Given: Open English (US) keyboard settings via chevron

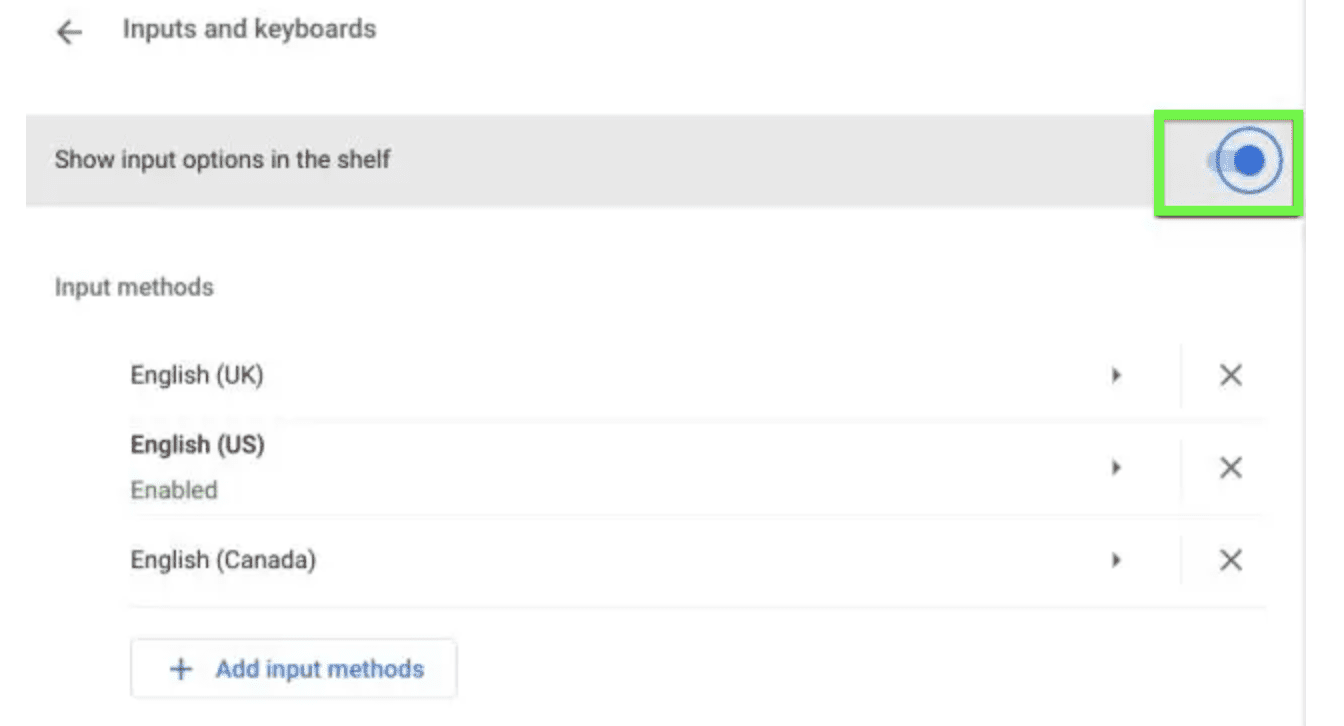Looking at the screenshot, I should [1116, 467].
